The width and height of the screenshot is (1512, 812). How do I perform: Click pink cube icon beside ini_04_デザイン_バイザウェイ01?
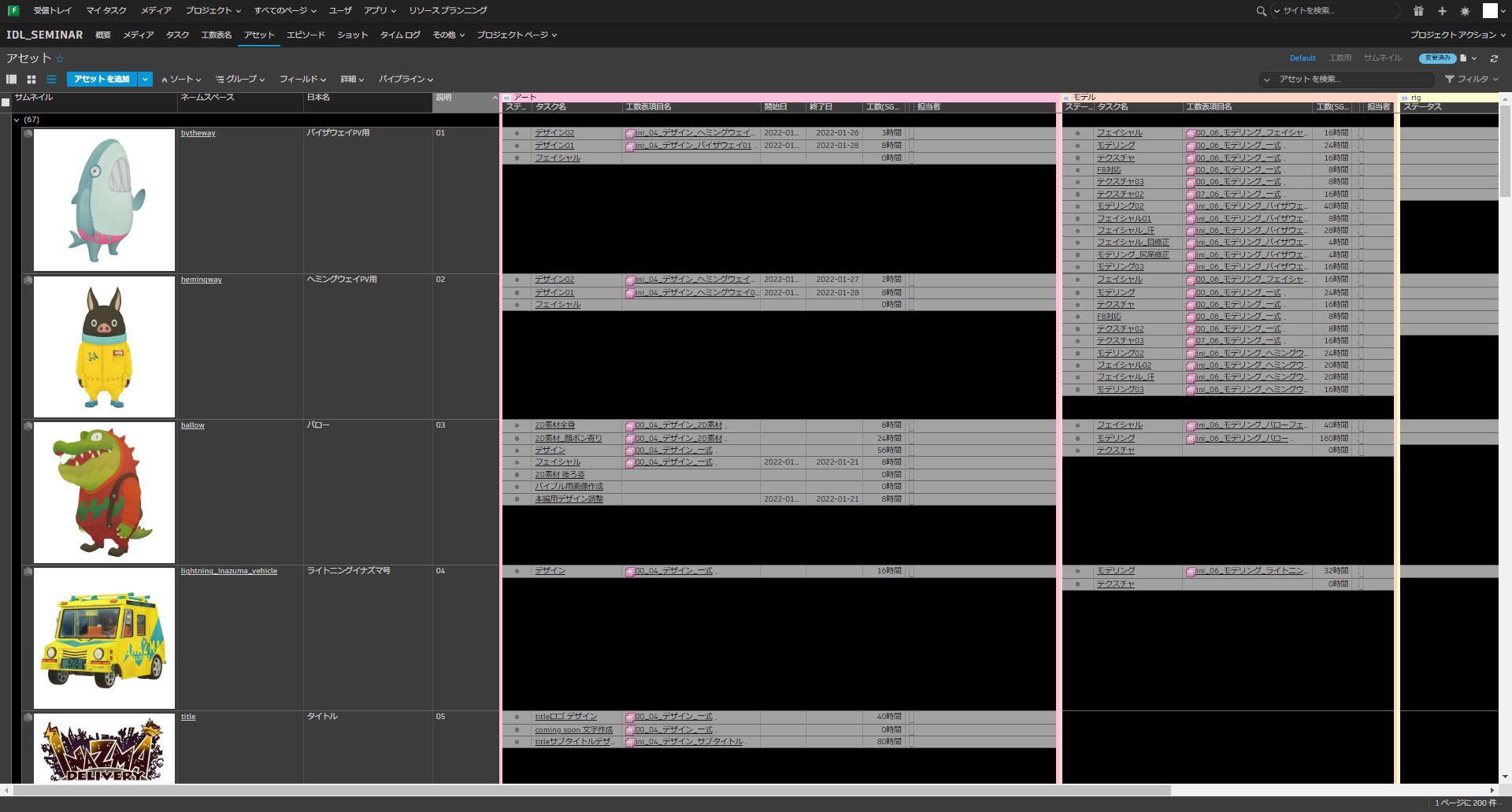click(x=630, y=146)
